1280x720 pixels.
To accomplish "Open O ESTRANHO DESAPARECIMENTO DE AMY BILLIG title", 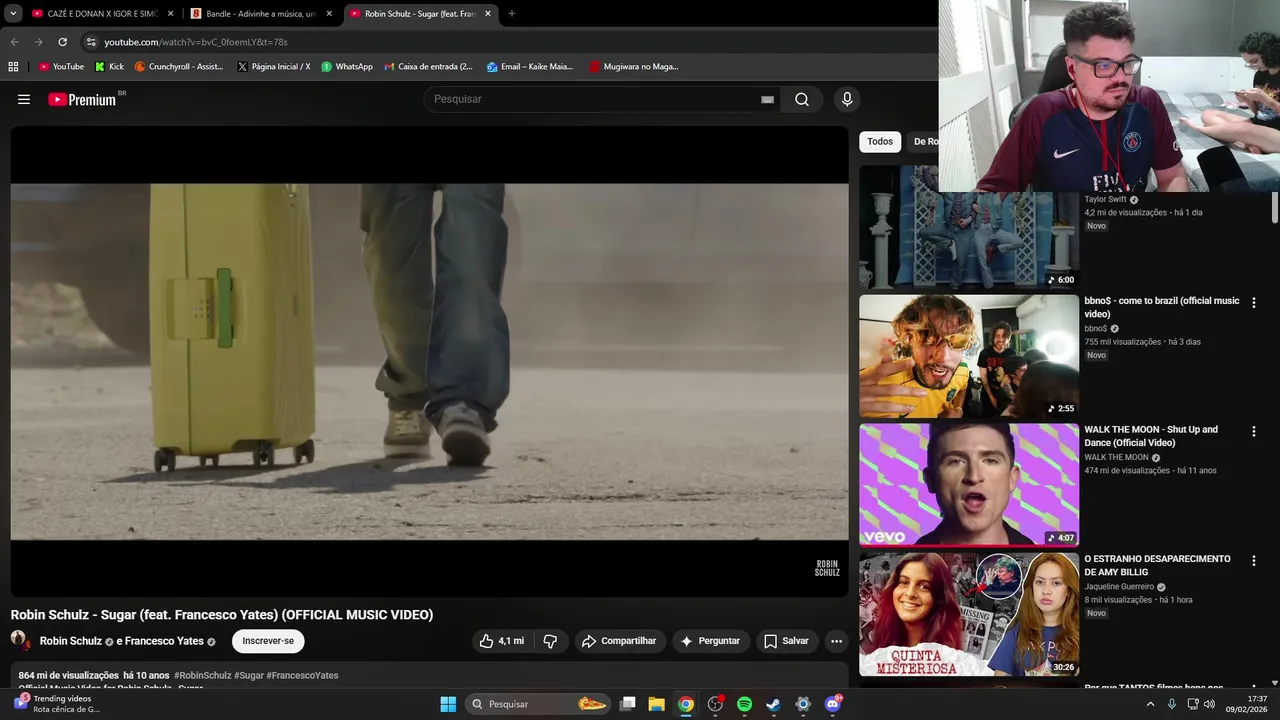I will tap(1157, 565).
